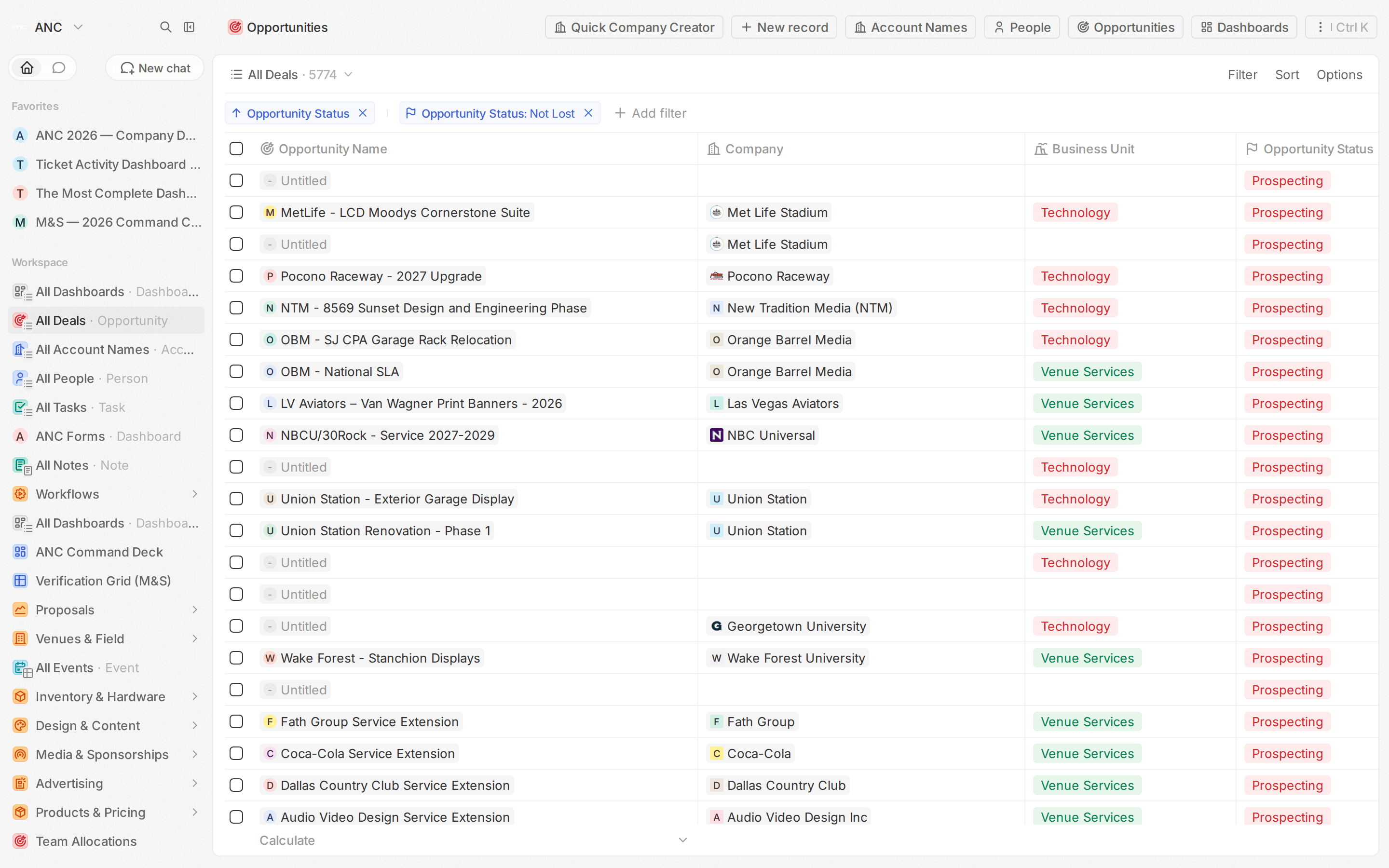This screenshot has height=868, width=1389.
Task: Open the ANC workspace dropdown
Action: tap(79, 27)
